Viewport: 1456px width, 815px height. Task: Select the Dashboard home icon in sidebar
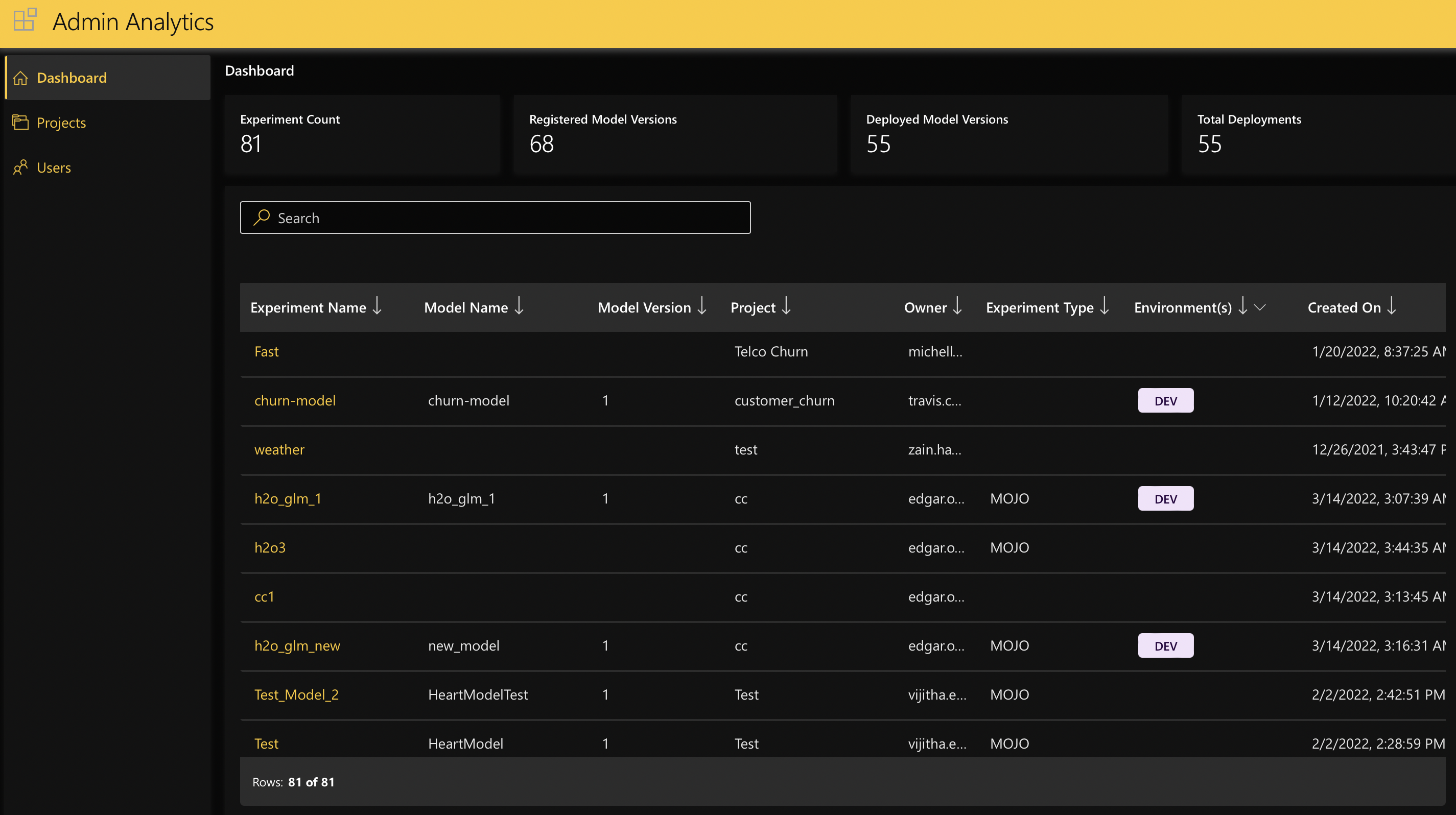pyautogui.click(x=20, y=78)
